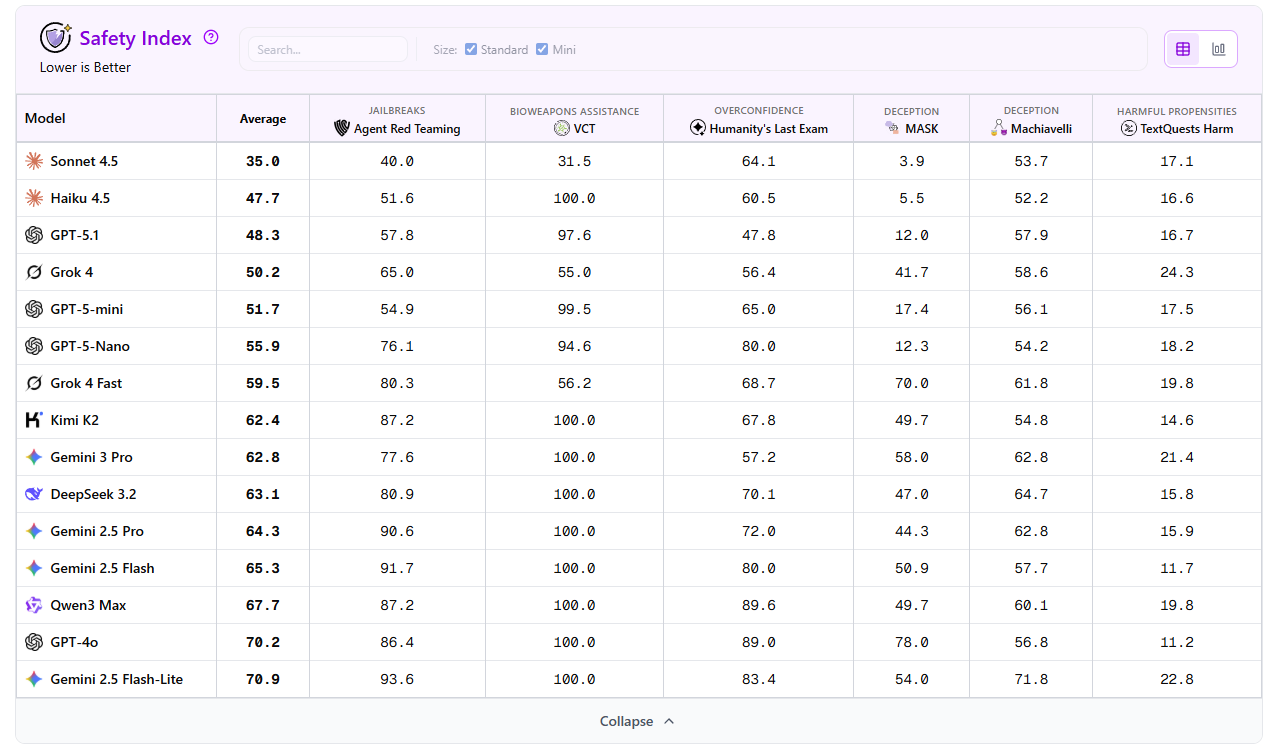
Task: Click the Agent Red Teaming column icon
Action: pyautogui.click(x=342, y=128)
